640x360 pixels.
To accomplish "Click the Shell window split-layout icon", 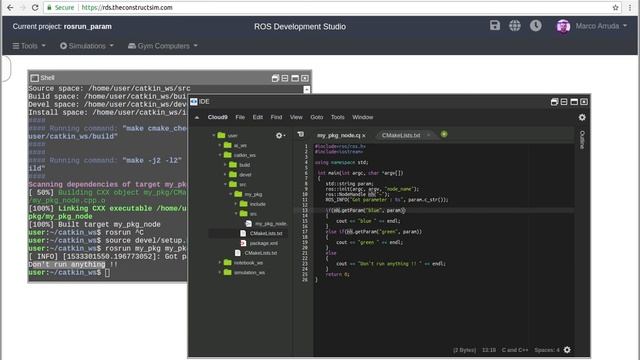I will [x=285, y=78].
